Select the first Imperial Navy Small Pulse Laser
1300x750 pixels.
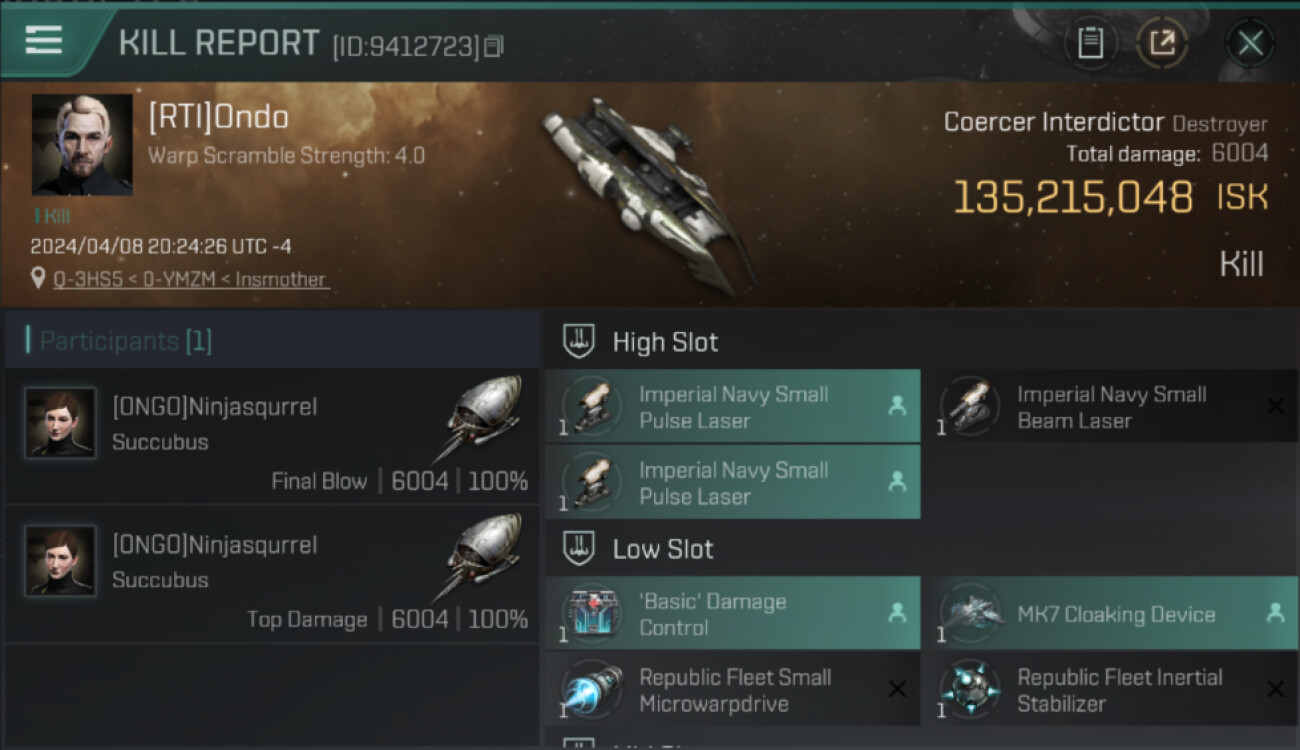coord(732,407)
